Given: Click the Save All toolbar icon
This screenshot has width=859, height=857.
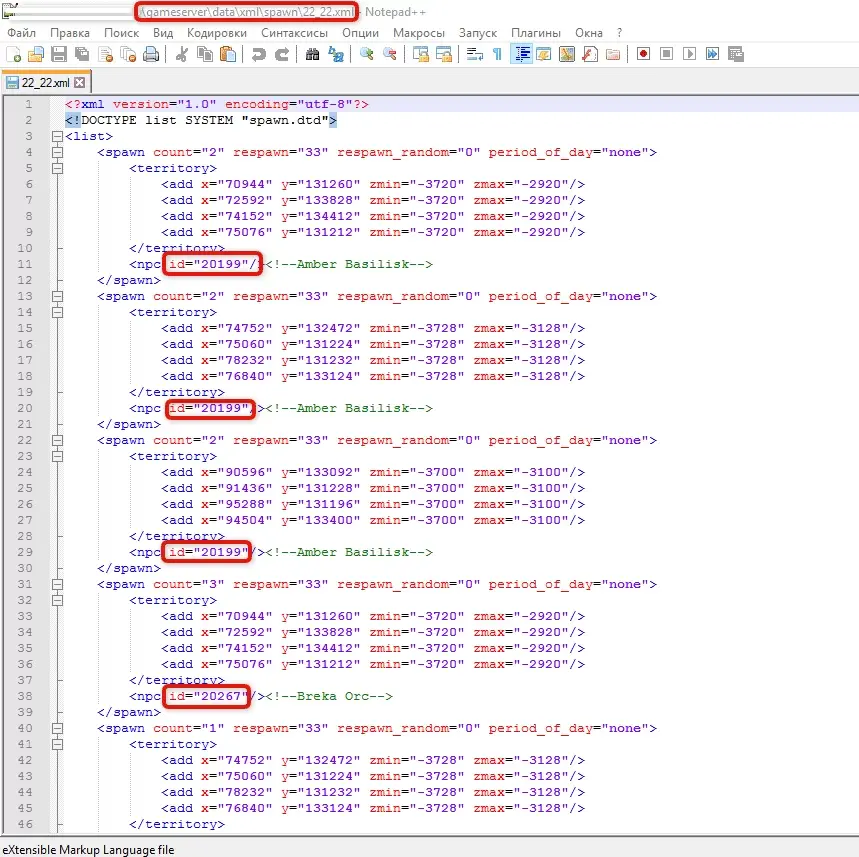Looking at the screenshot, I should pos(82,54).
